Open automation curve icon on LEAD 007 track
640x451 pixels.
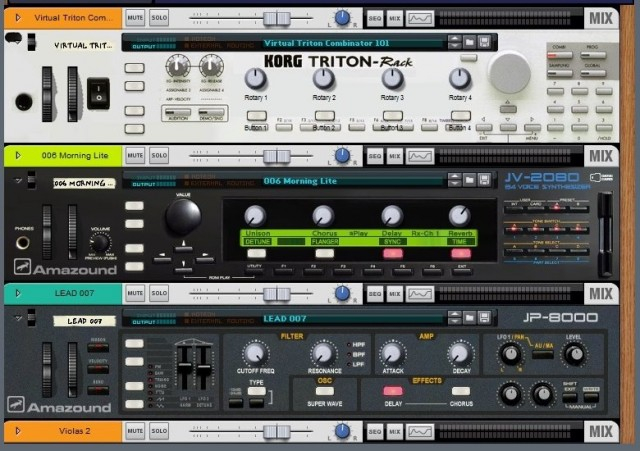421,293
